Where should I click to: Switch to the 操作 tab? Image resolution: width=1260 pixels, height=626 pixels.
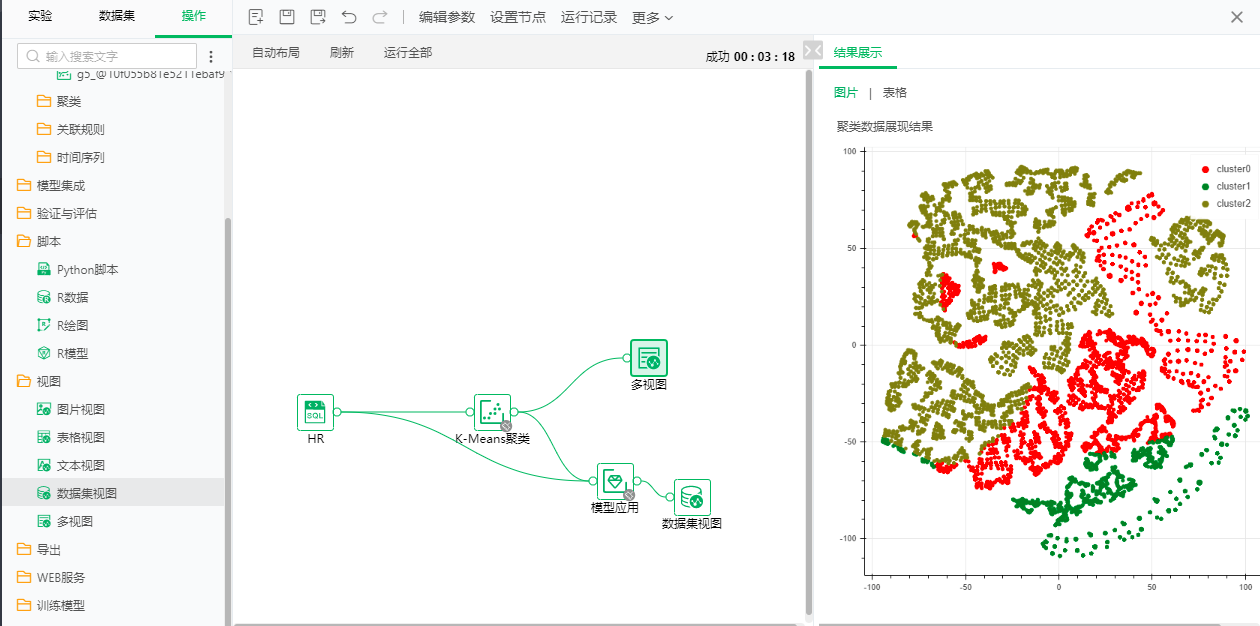(194, 17)
